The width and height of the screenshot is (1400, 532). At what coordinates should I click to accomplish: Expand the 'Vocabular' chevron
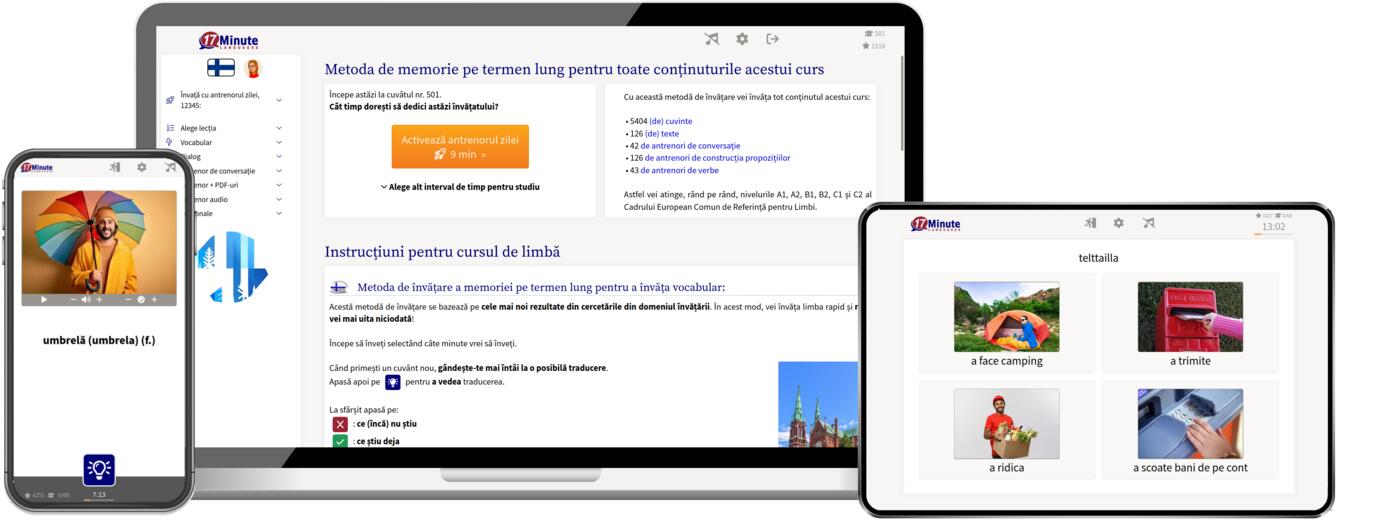point(279,142)
